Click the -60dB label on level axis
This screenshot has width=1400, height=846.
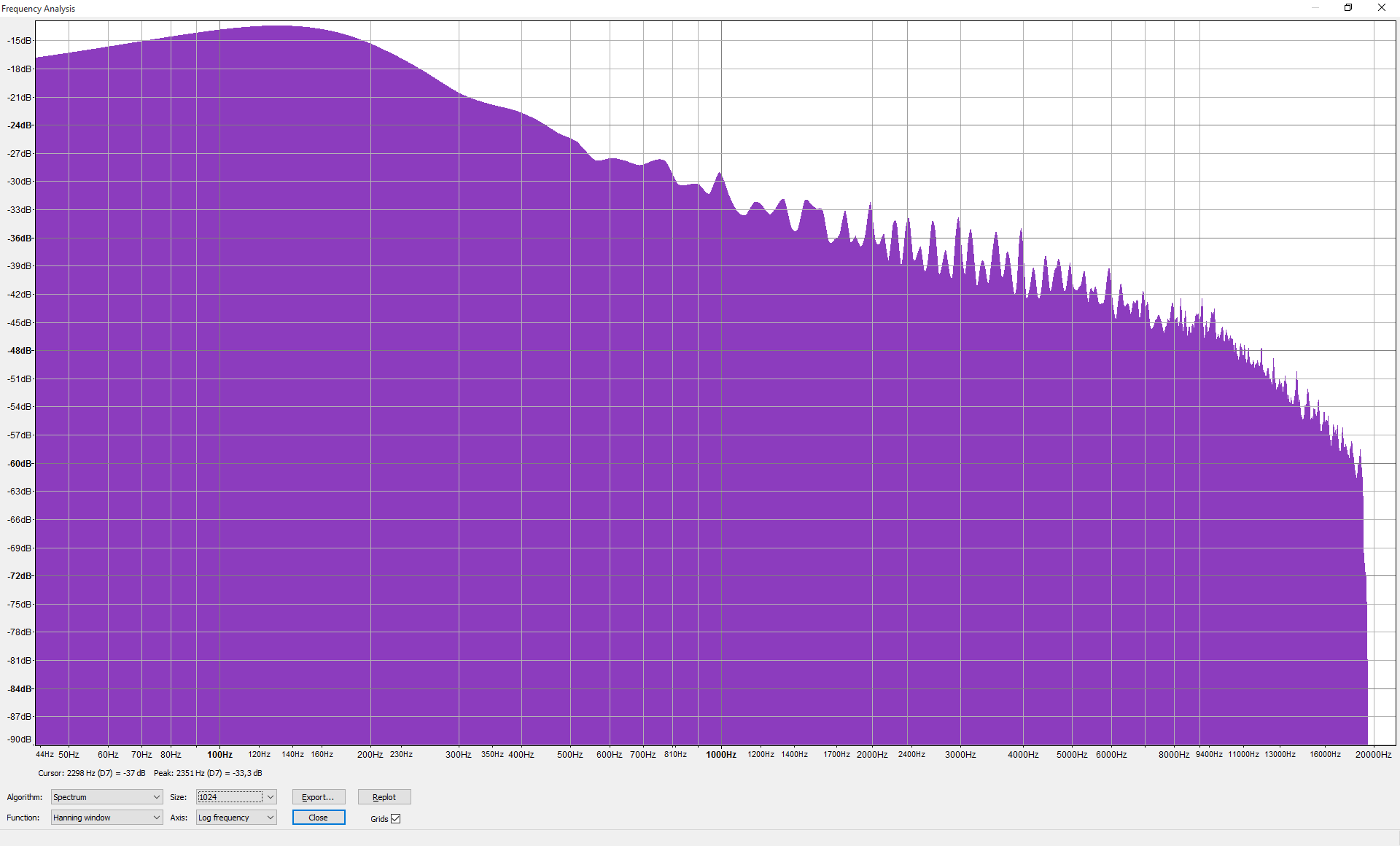point(20,463)
